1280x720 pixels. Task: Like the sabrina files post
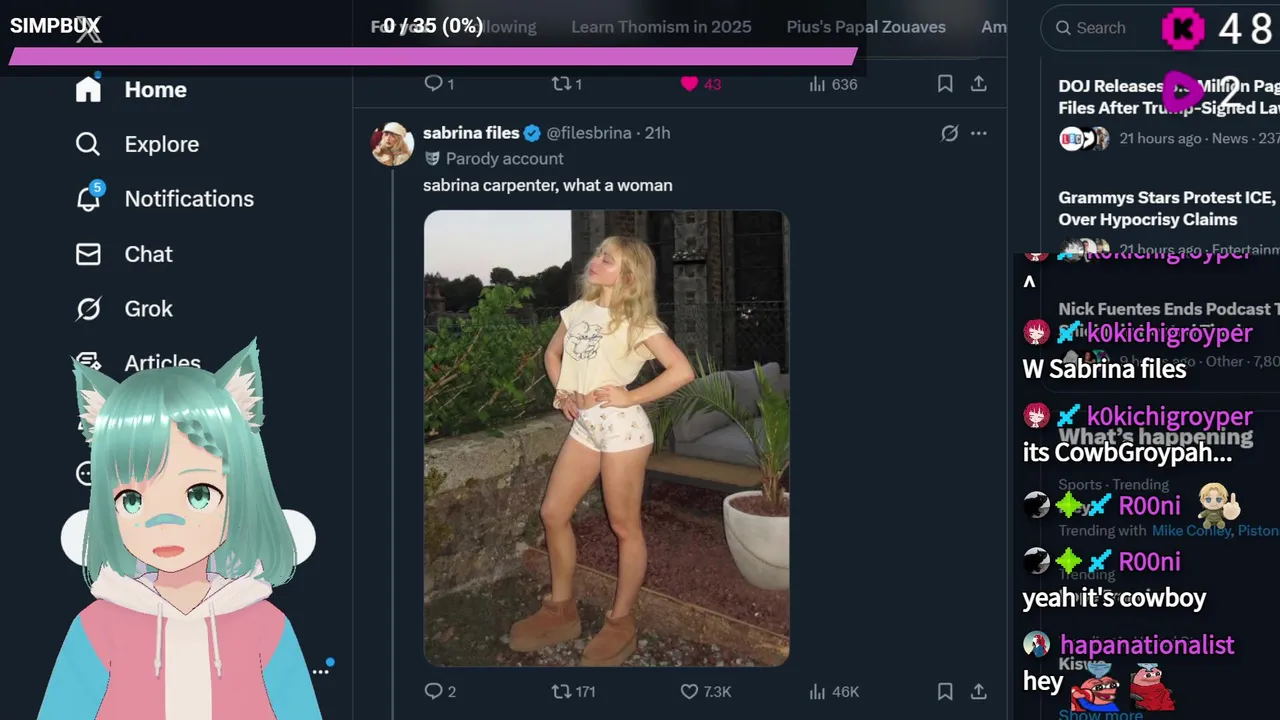point(689,691)
